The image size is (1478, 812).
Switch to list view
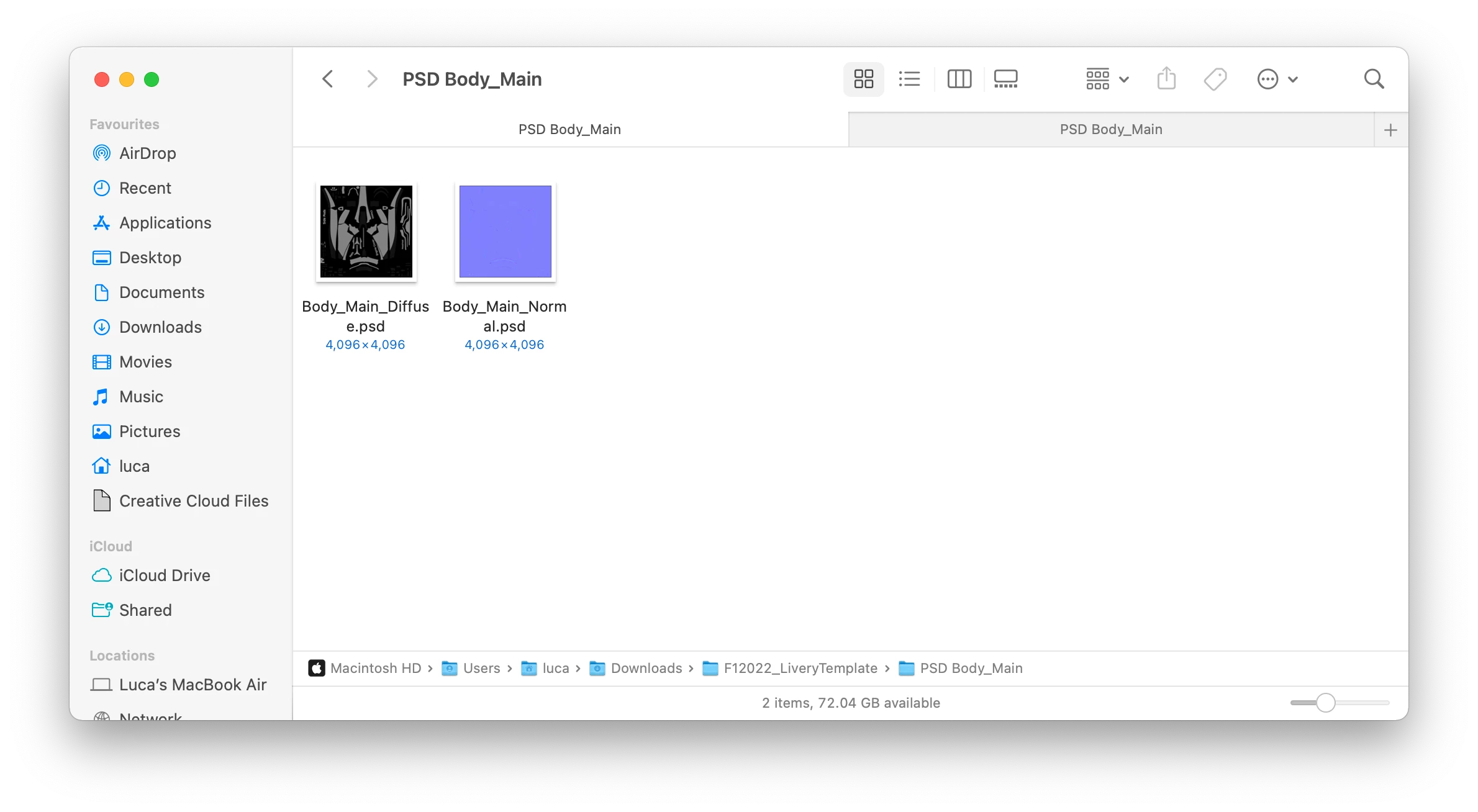tap(909, 79)
